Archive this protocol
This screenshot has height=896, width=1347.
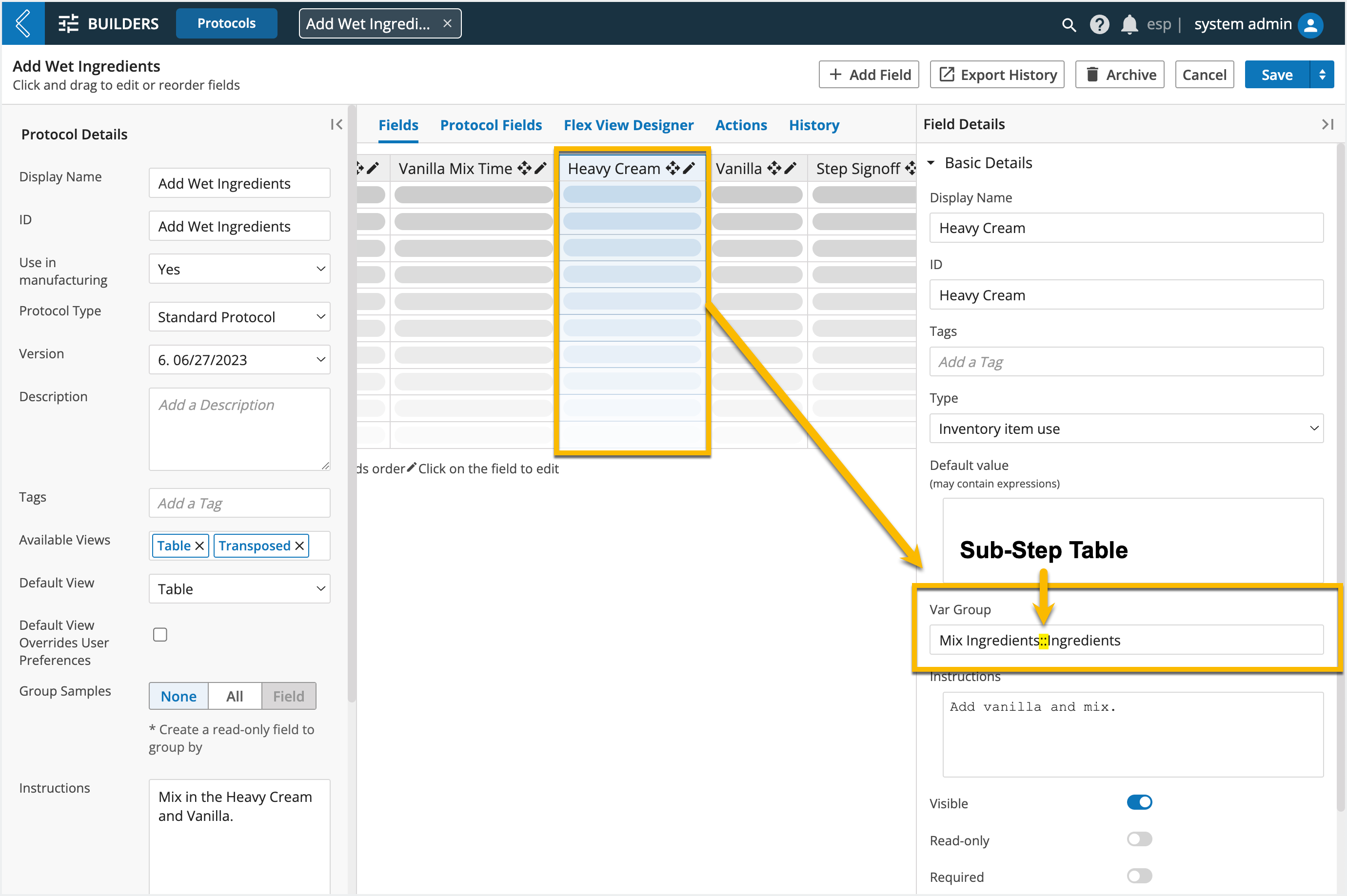pyautogui.click(x=1120, y=74)
